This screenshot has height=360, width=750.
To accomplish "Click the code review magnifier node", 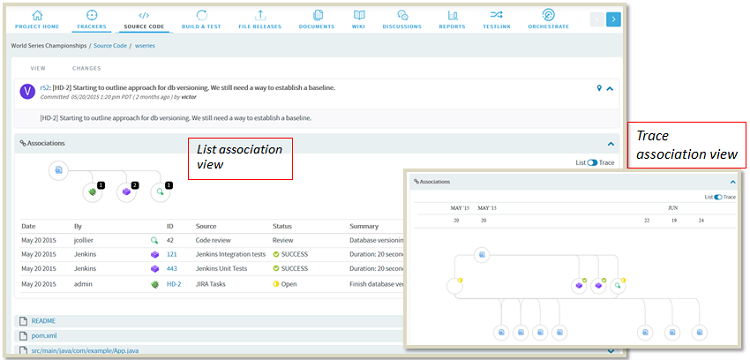I will pos(160,192).
